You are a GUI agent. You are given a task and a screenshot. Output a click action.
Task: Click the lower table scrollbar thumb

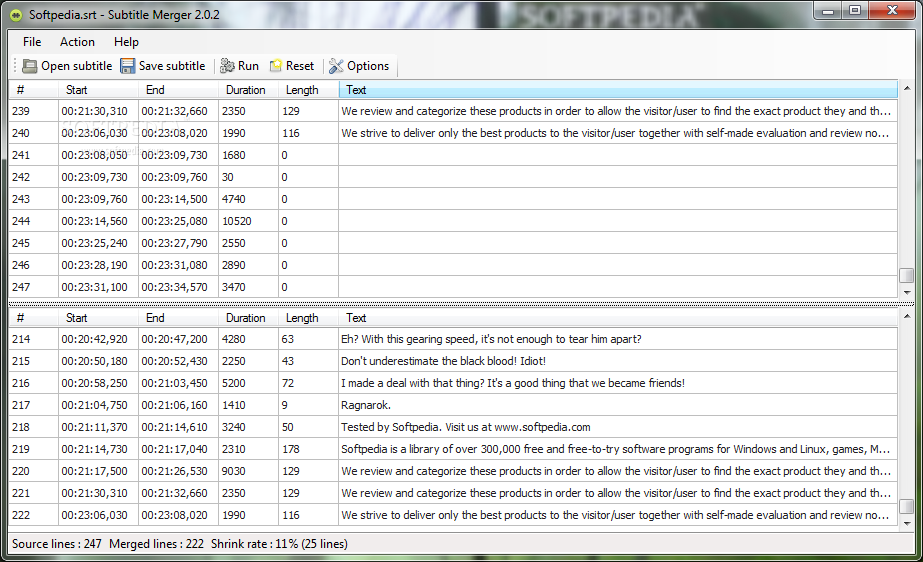tap(907, 506)
